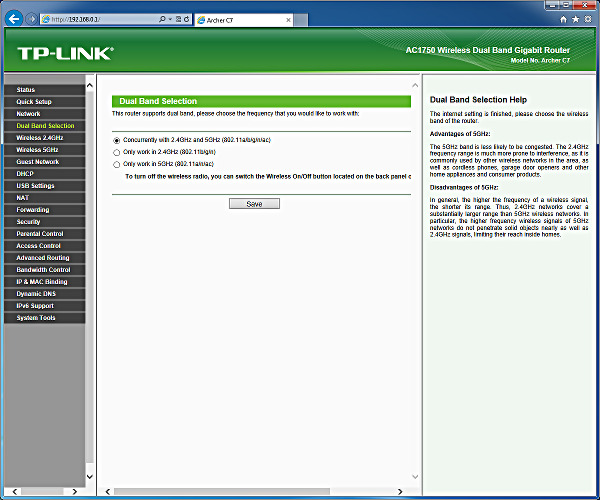The width and height of the screenshot is (600, 500).
Task: Open Wireless 5GHz menu item
Action: pos(45,150)
